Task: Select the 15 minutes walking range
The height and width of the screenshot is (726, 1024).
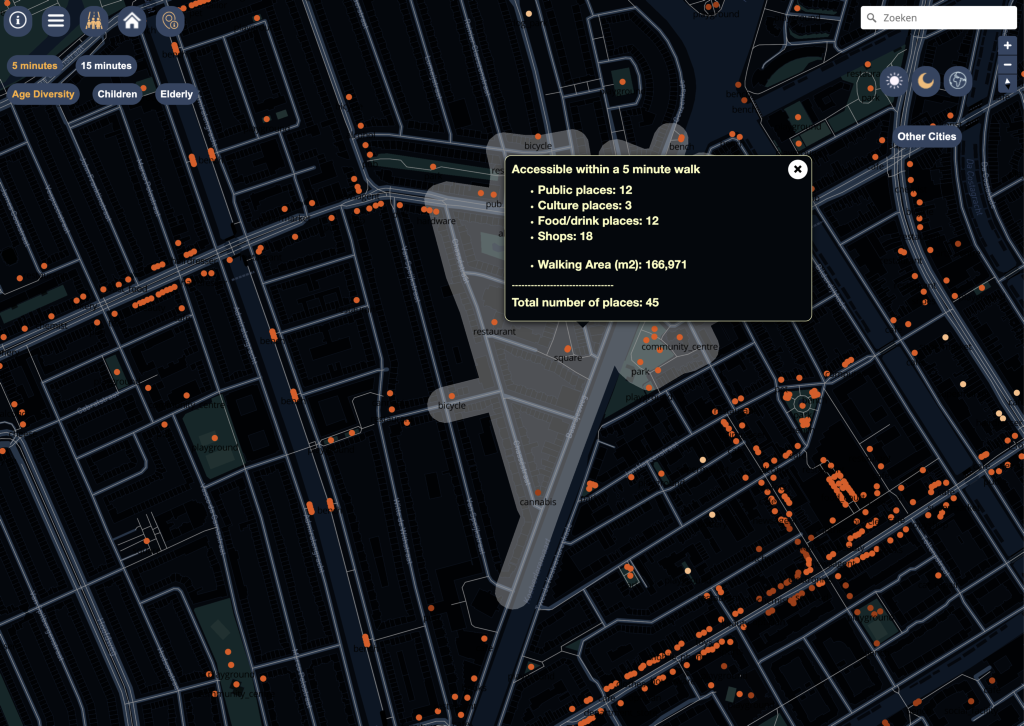Action: [x=106, y=65]
